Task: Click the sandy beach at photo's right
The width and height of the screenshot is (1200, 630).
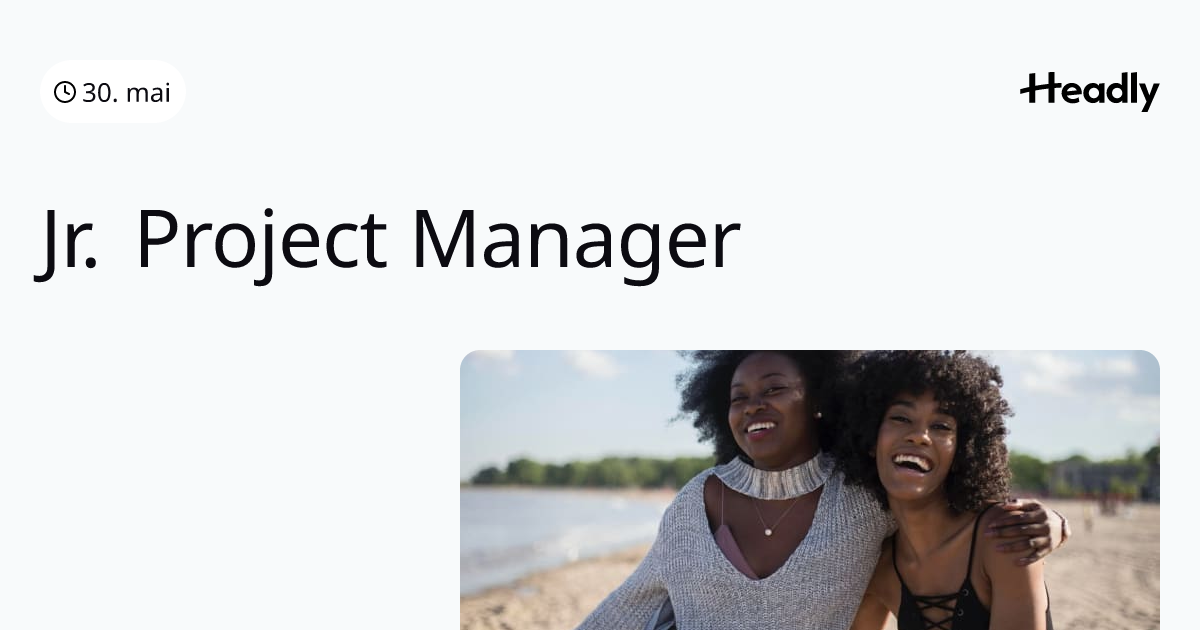Action: (x=1110, y=570)
